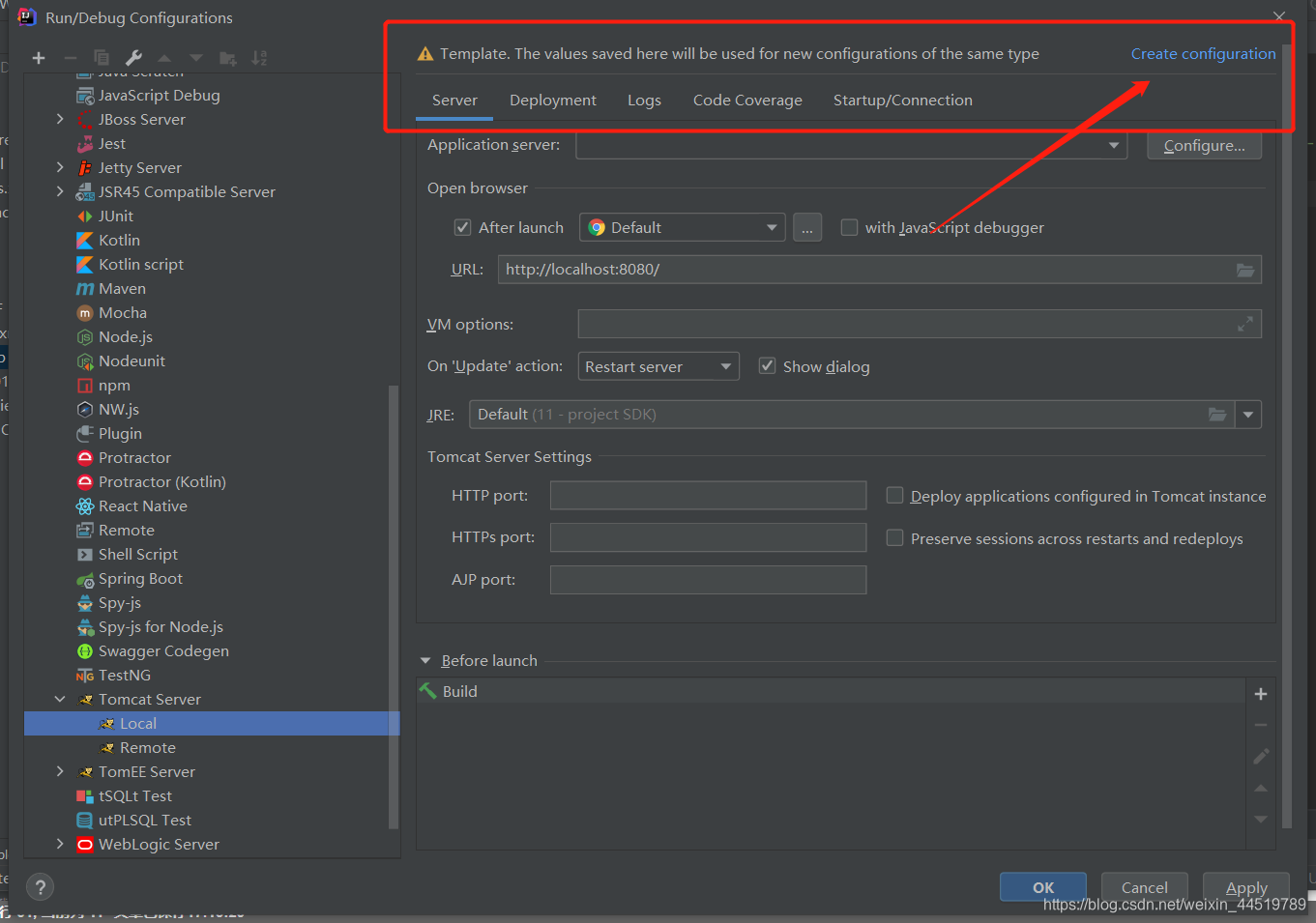Open the Default browser dropdown
This screenshot has width=1316, height=923.
click(682, 228)
